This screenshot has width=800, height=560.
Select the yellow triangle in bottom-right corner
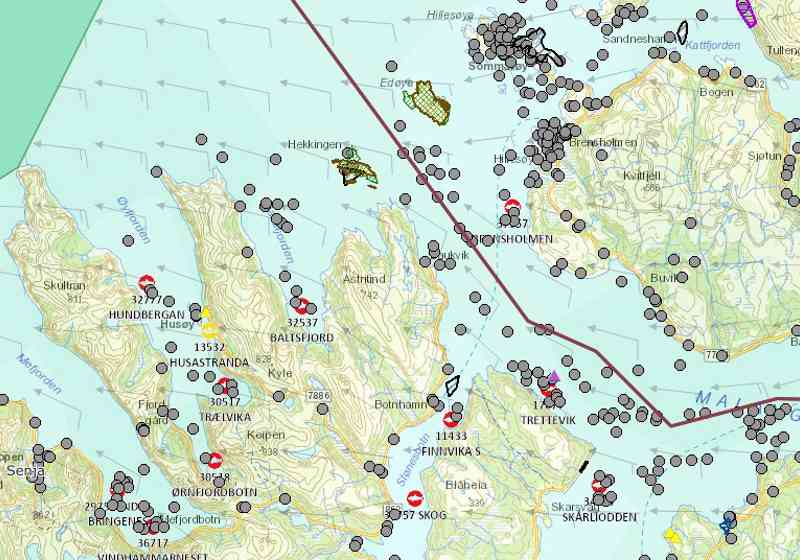click(673, 536)
